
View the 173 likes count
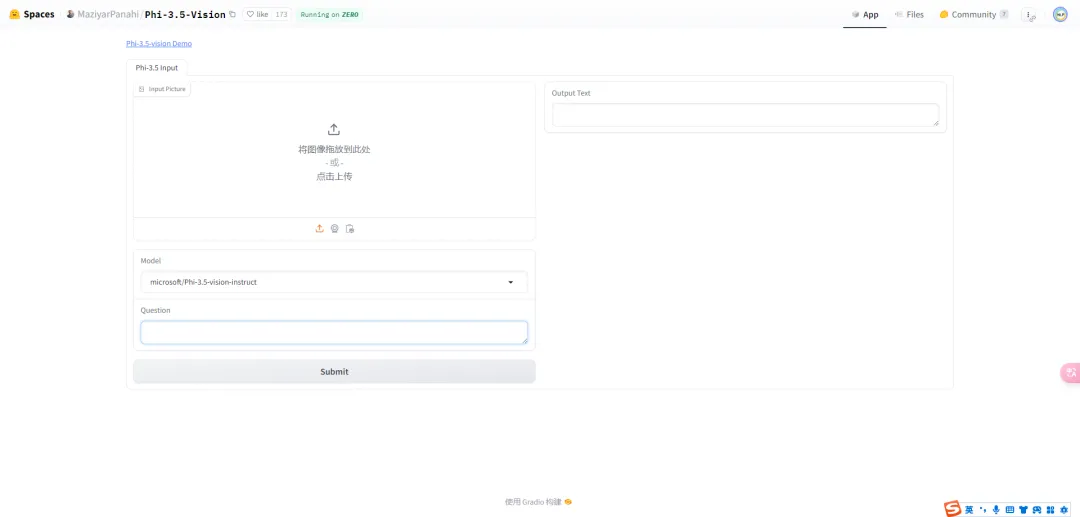pos(281,14)
